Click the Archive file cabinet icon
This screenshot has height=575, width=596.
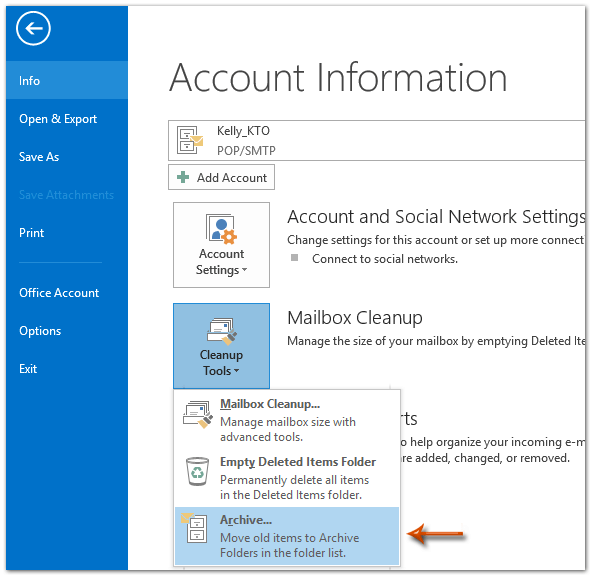195,528
